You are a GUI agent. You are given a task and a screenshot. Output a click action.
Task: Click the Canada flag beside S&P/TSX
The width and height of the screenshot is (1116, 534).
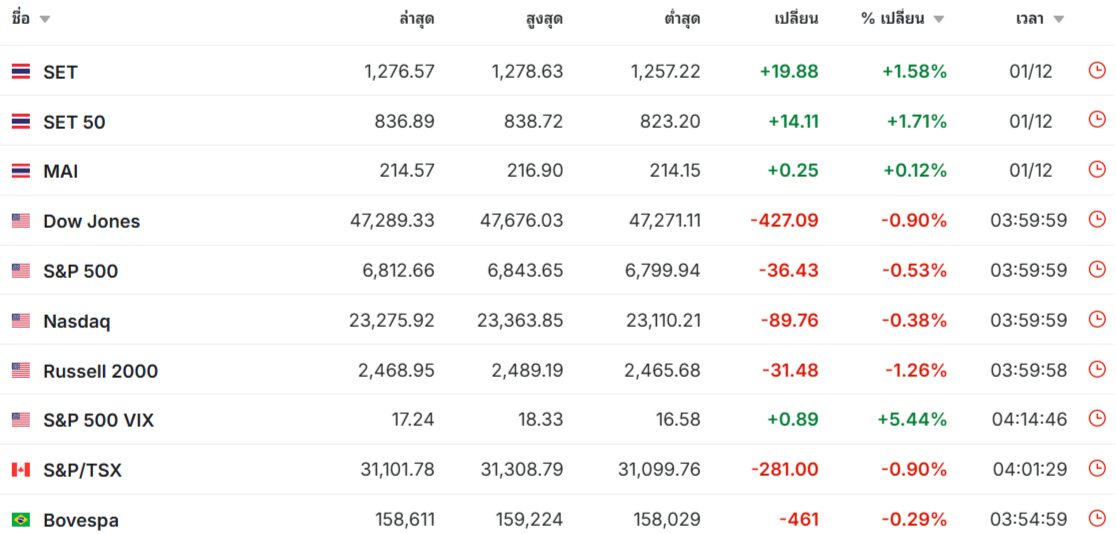click(21, 470)
